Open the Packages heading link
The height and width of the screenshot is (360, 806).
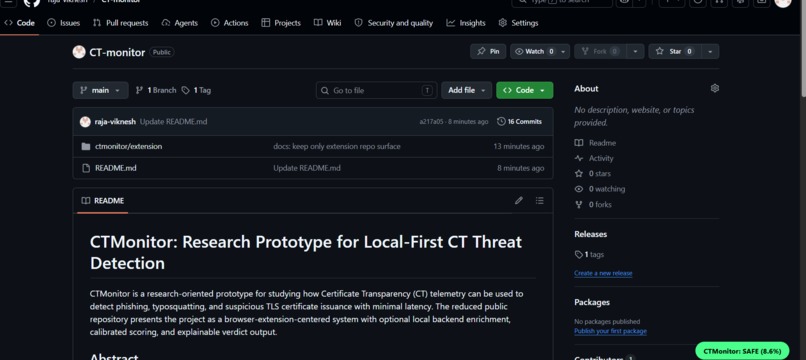592,302
